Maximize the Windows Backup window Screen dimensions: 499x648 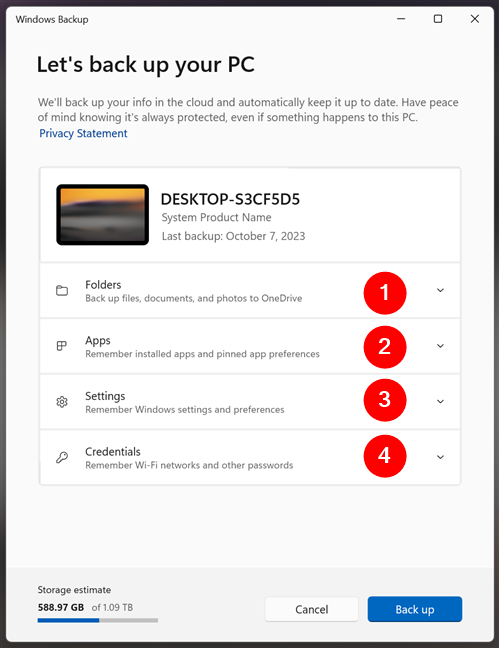(438, 19)
